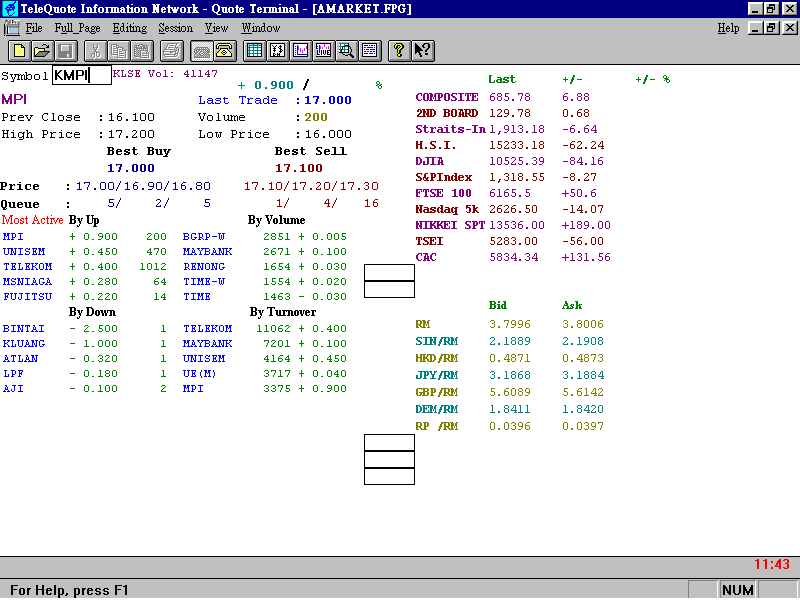Click the Save floppy disk icon

point(66,51)
